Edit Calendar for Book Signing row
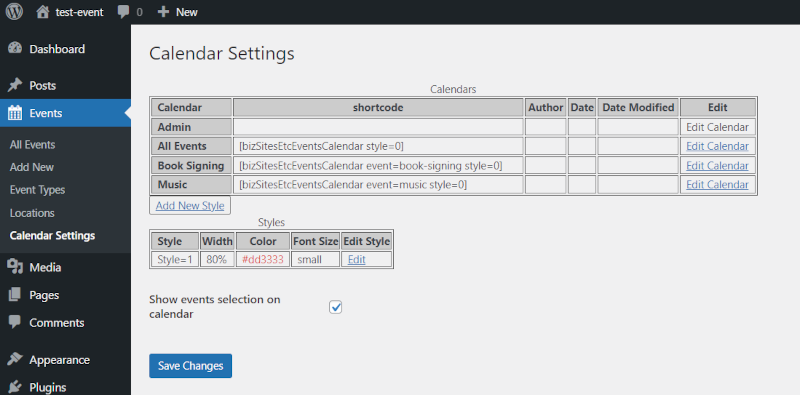Image resolution: width=800 pixels, height=395 pixels. 717,166
